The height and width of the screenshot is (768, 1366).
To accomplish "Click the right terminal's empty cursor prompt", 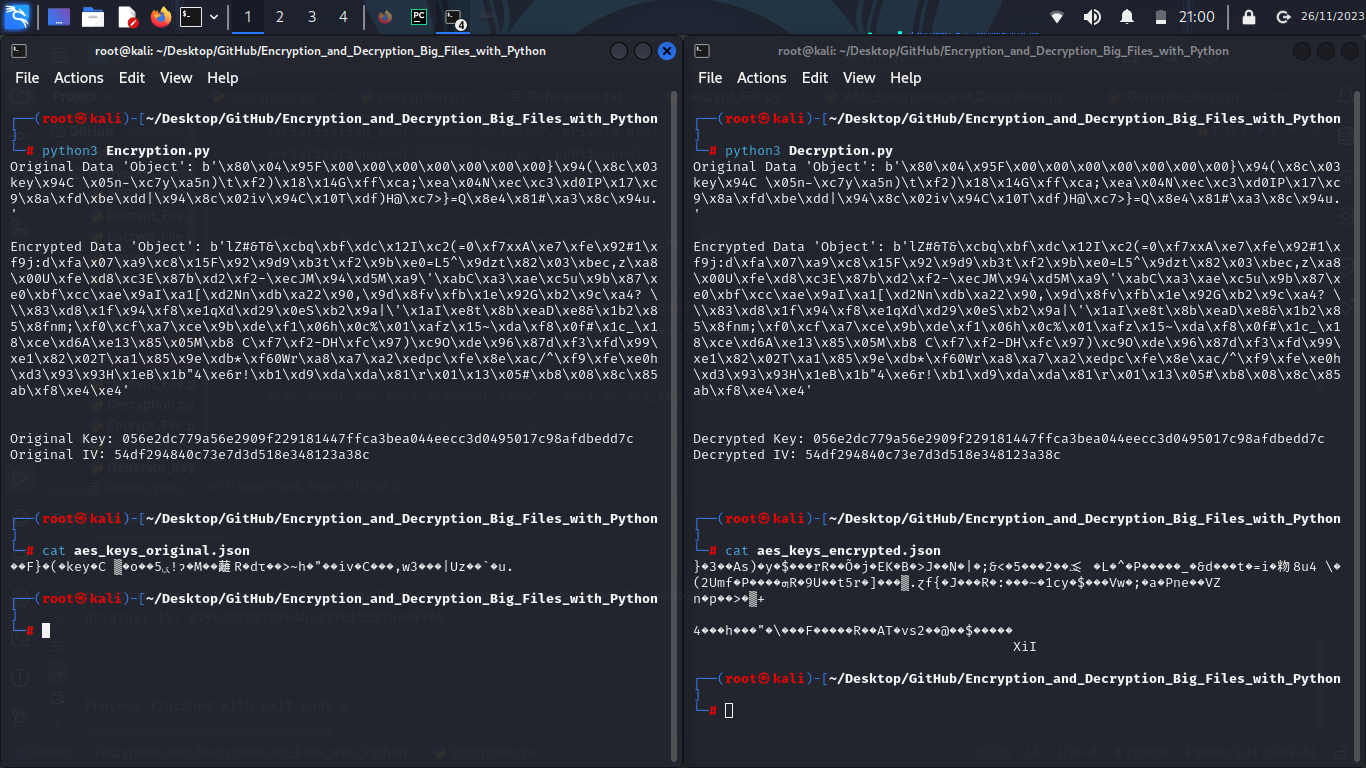I will tap(729, 710).
